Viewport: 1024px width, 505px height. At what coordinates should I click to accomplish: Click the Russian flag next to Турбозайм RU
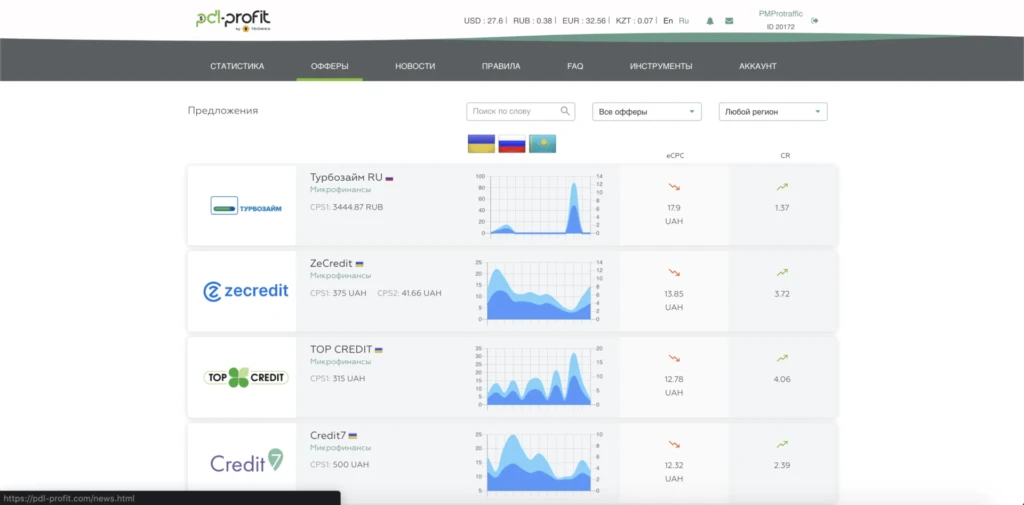tap(389, 178)
